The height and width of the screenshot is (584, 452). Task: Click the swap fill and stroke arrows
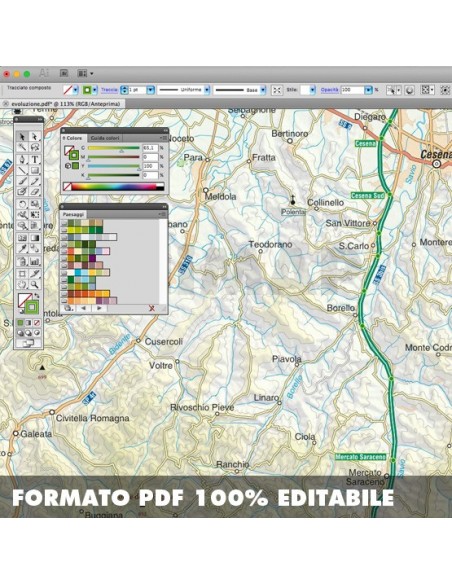click(36, 295)
